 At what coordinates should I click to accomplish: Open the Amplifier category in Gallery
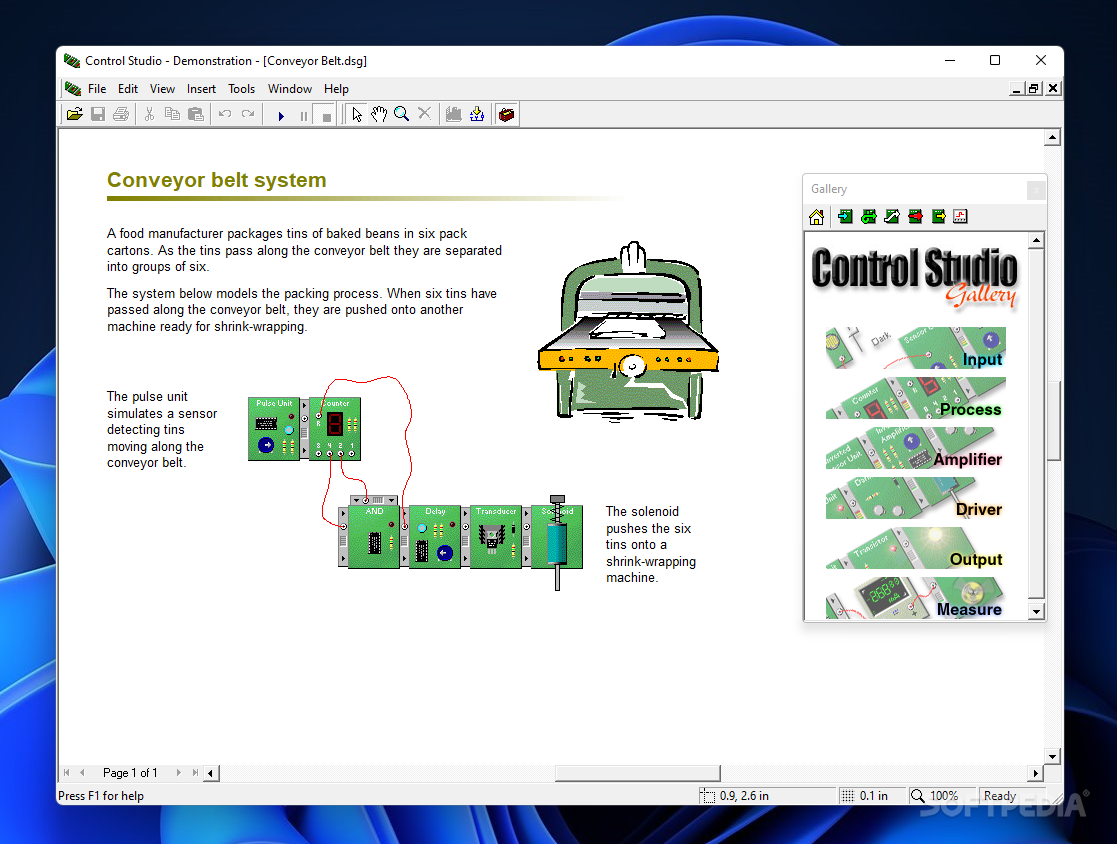coord(915,448)
